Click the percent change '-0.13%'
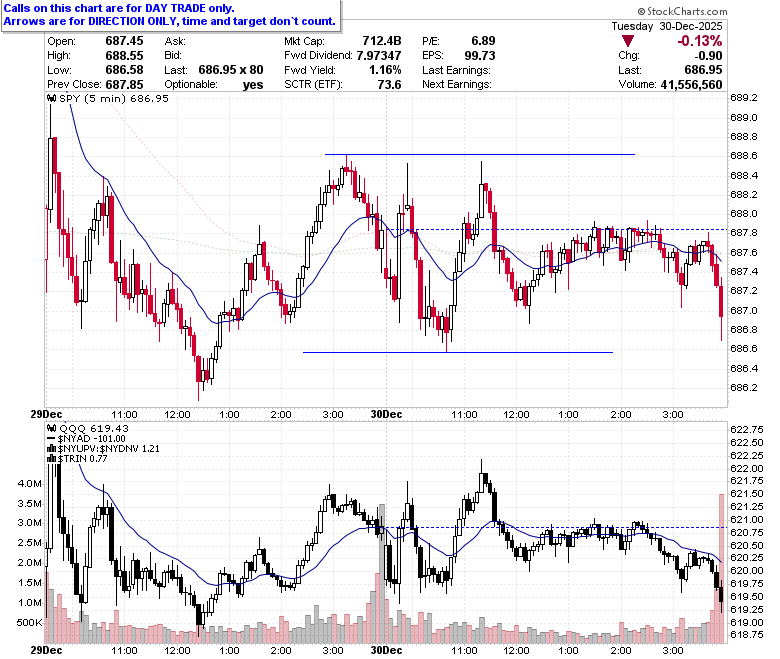 point(699,41)
